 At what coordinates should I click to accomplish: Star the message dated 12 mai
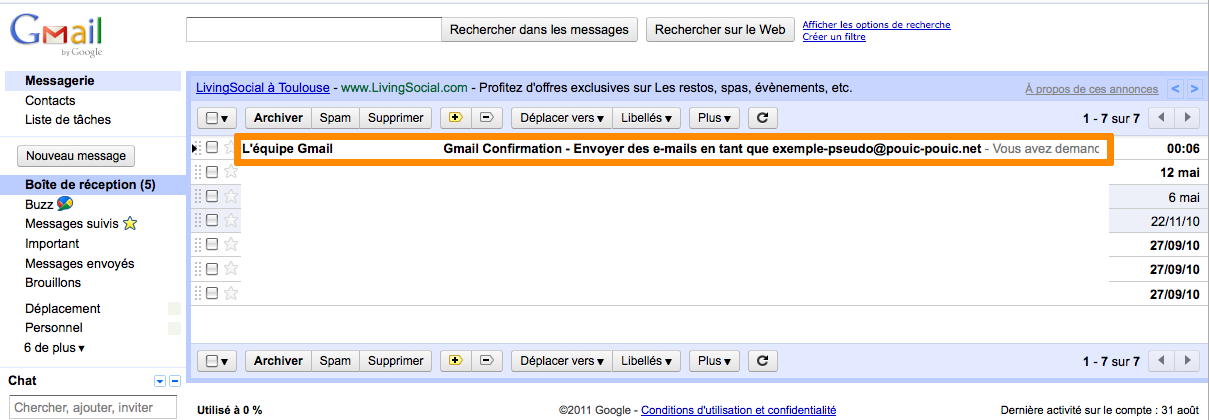[x=231, y=172]
